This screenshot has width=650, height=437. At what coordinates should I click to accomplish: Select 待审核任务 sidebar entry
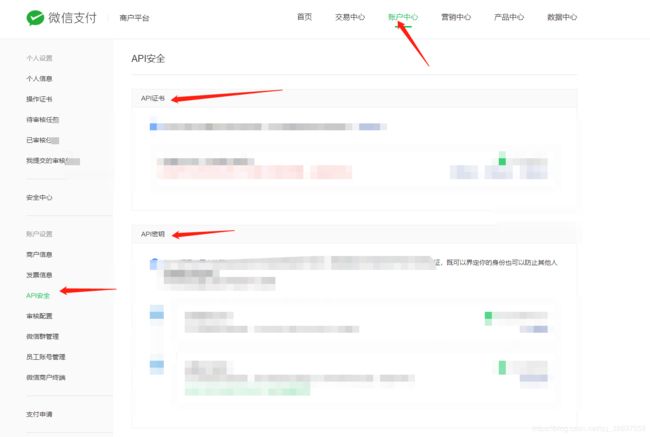coord(43,120)
